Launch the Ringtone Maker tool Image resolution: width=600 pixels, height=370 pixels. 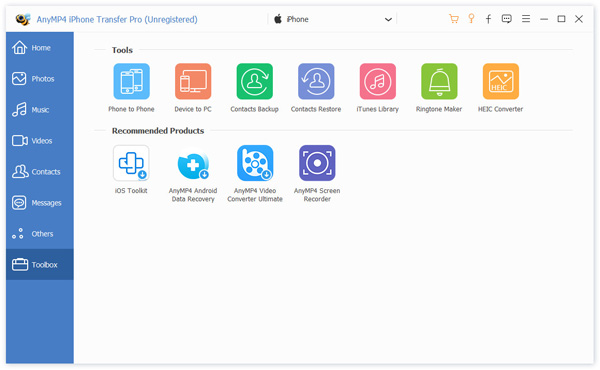(x=439, y=81)
